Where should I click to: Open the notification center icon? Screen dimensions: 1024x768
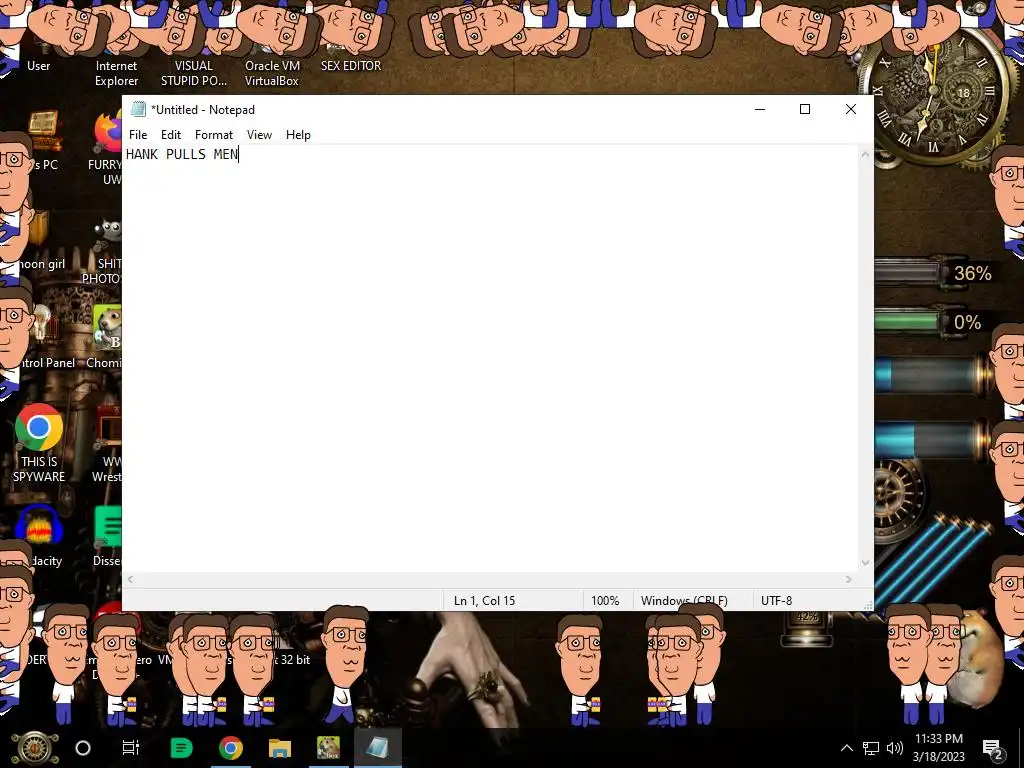(x=992, y=748)
